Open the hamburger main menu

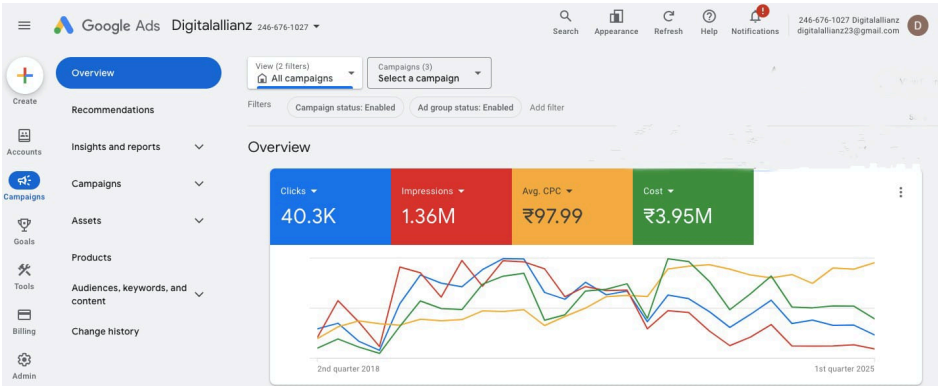pyautogui.click(x=25, y=26)
